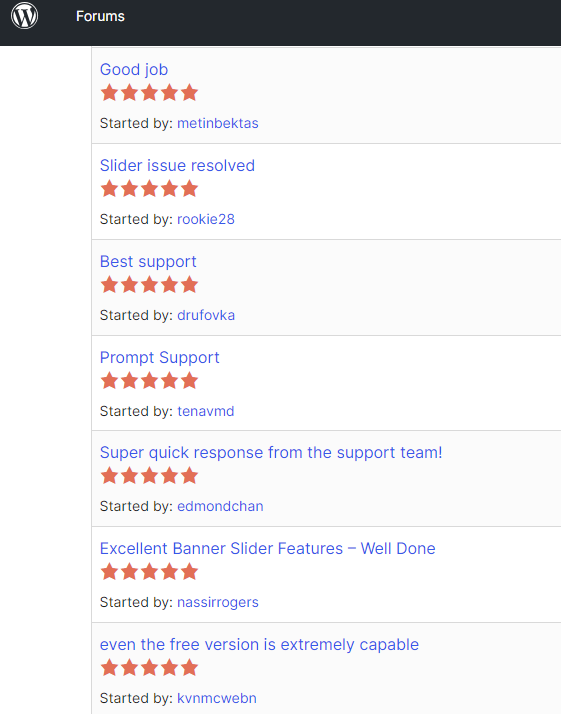Open the "Prompt Support" review
561x714 pixels.
[159, 358]
